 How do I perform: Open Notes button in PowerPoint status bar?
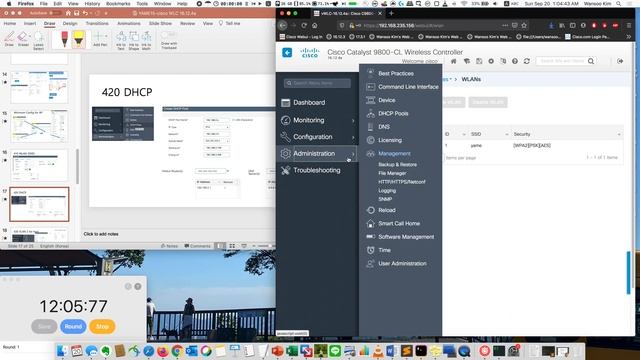(169, 246)
